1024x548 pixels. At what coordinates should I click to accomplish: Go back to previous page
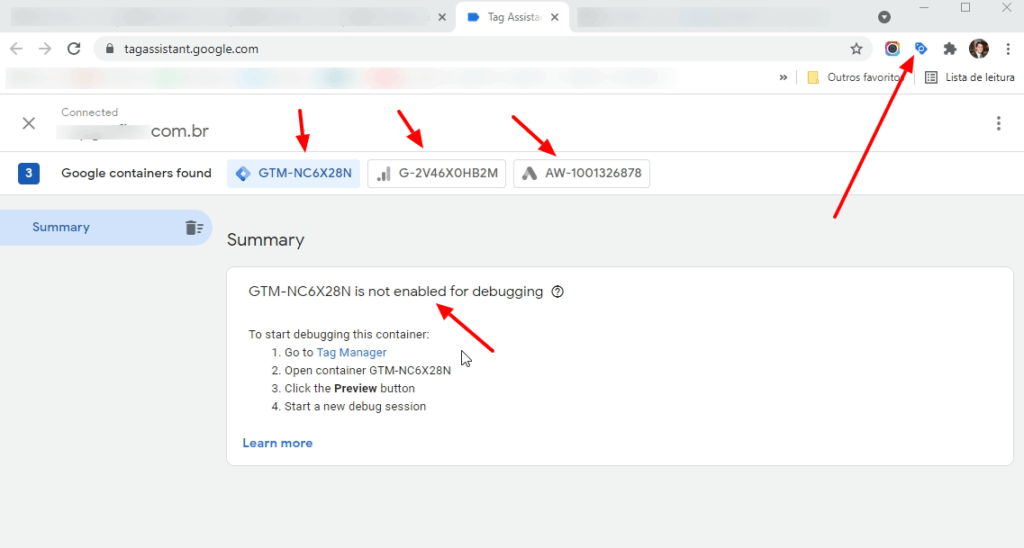(16, 49)
